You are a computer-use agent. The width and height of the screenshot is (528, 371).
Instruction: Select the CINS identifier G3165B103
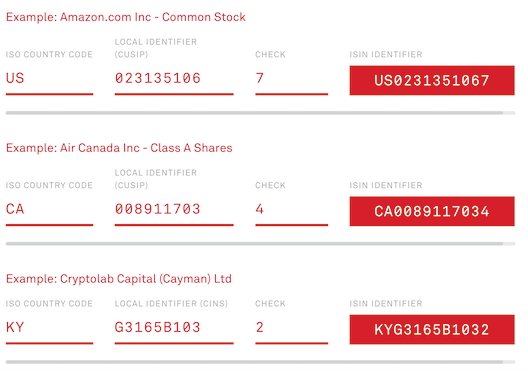pos(158,327)
